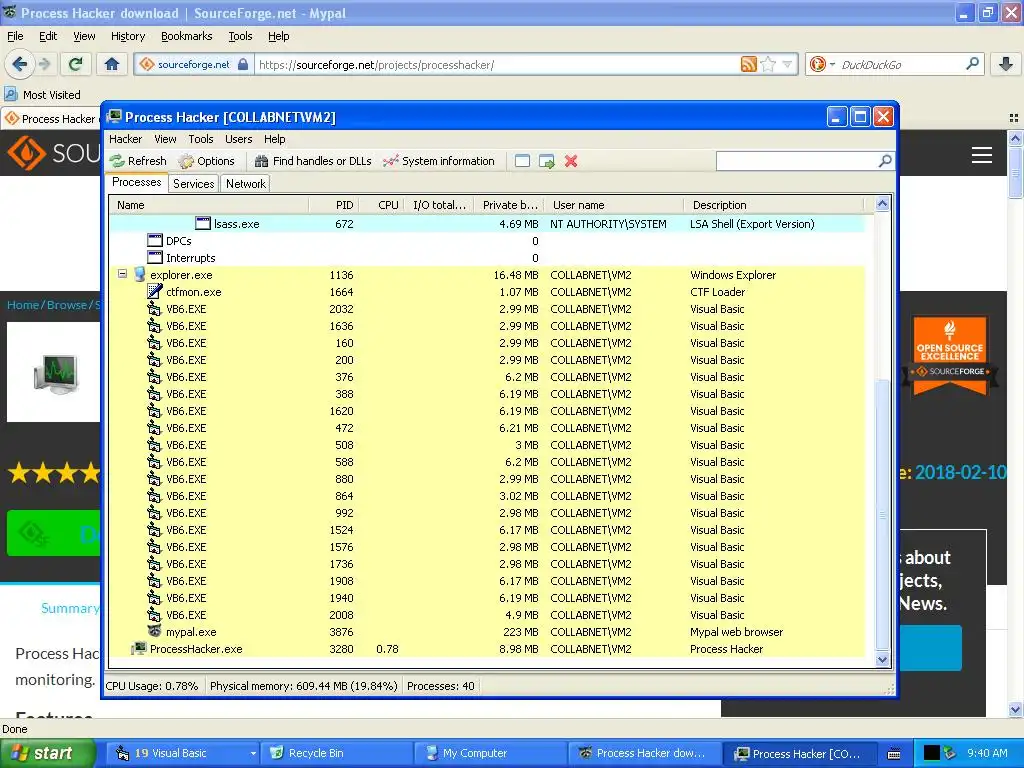Click the find window and thread icon
Image resolution: width=1024 pixels, height=768 pixels.
pos(547,161)
